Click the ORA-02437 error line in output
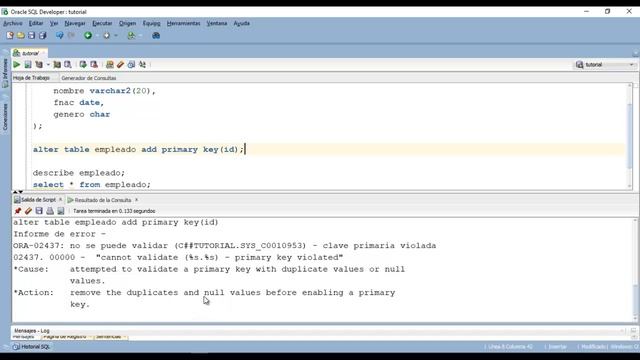 click(x=224, y=246)
